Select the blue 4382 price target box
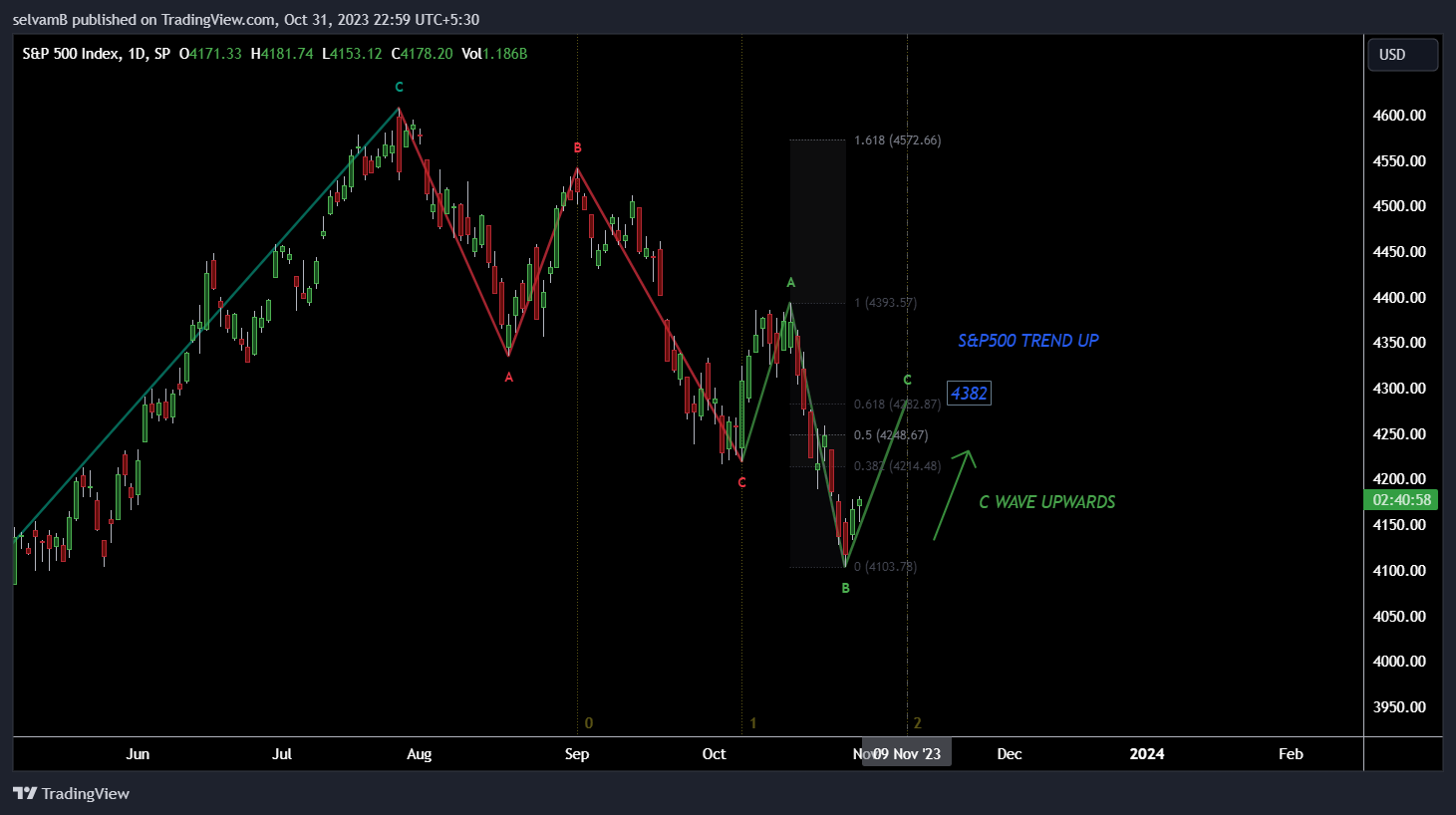 pyautogui.click(x=969, y=394)
